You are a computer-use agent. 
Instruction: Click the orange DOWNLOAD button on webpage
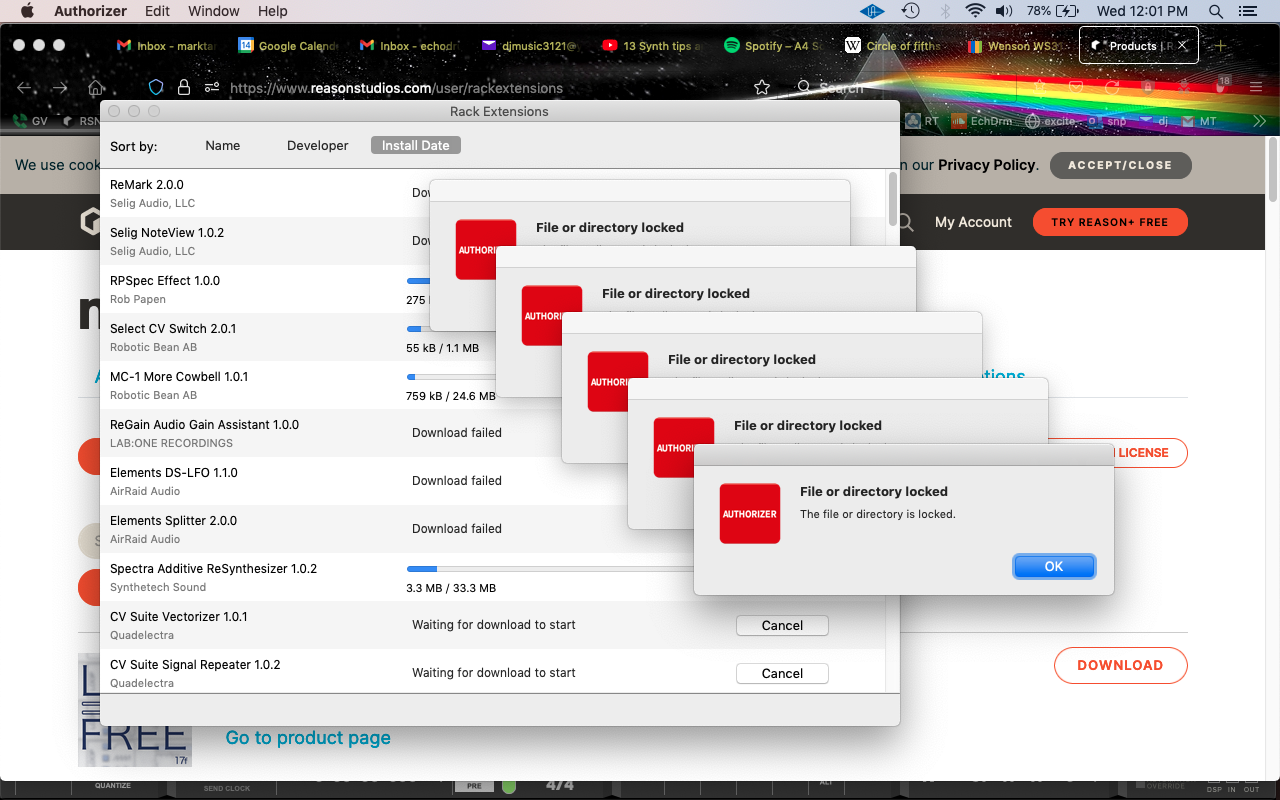coord(1120,665)
